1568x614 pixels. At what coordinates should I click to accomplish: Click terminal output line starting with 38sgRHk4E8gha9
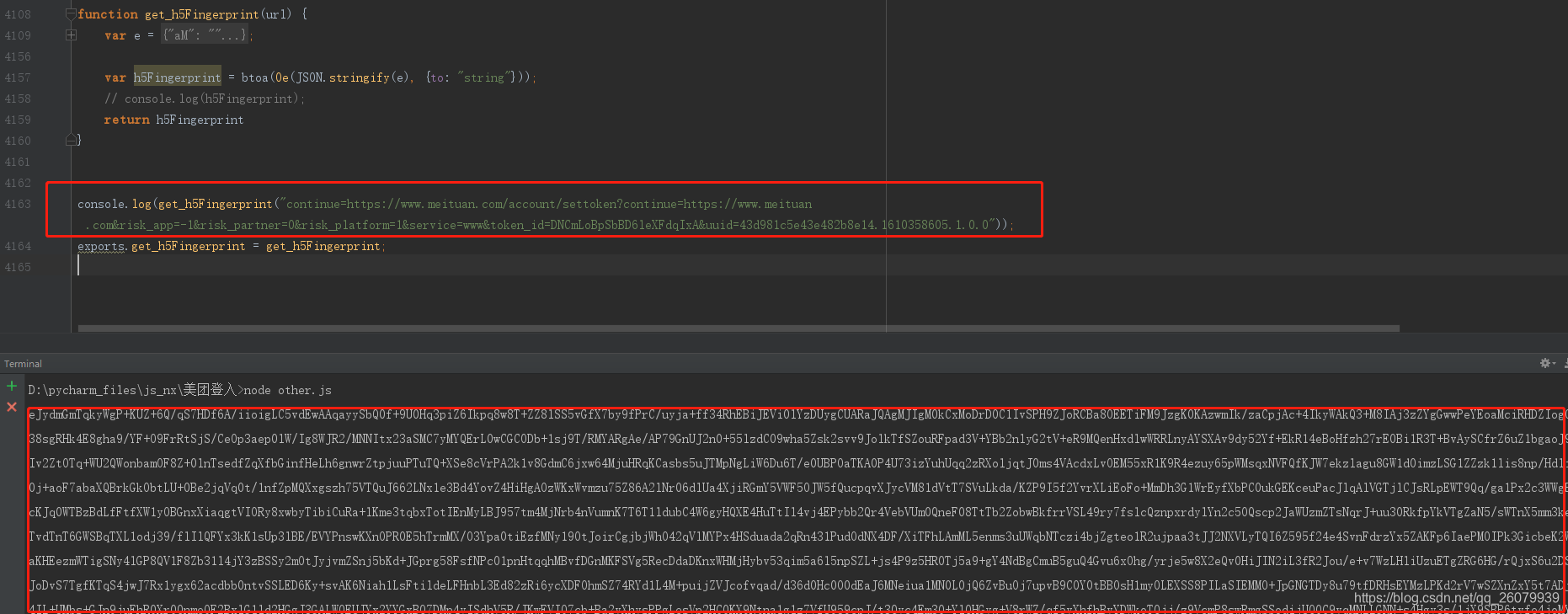(x=796, y=439)
